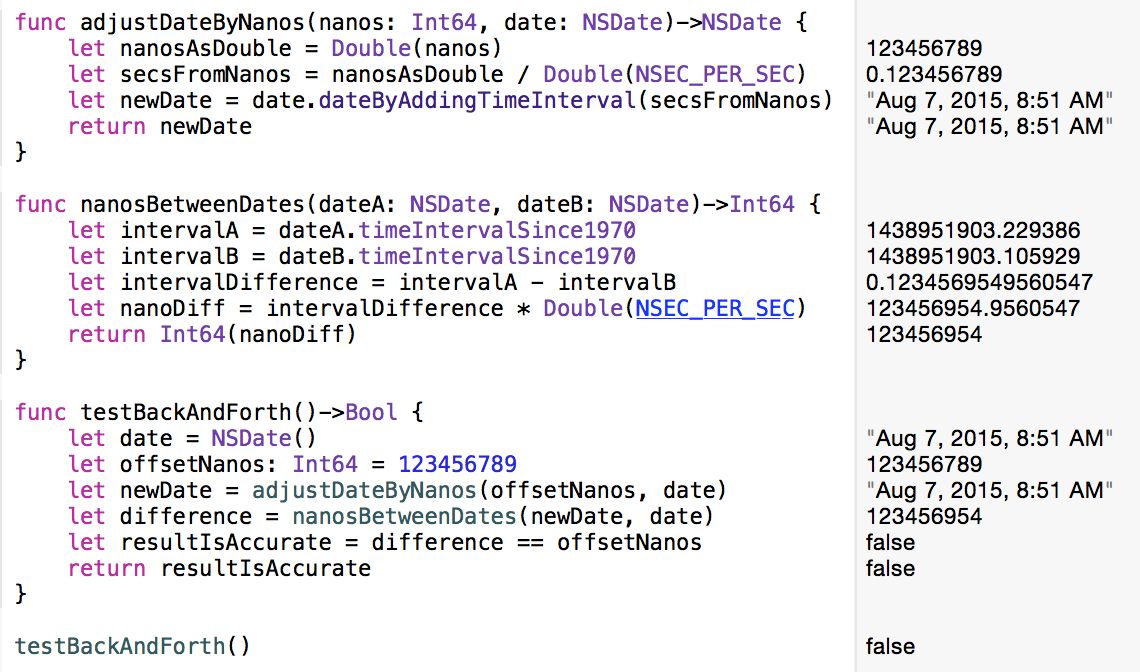Select result 123456789 beside Double(nanos) line
The width and height of the screenshot is (1140, 672).
(924, 49)
